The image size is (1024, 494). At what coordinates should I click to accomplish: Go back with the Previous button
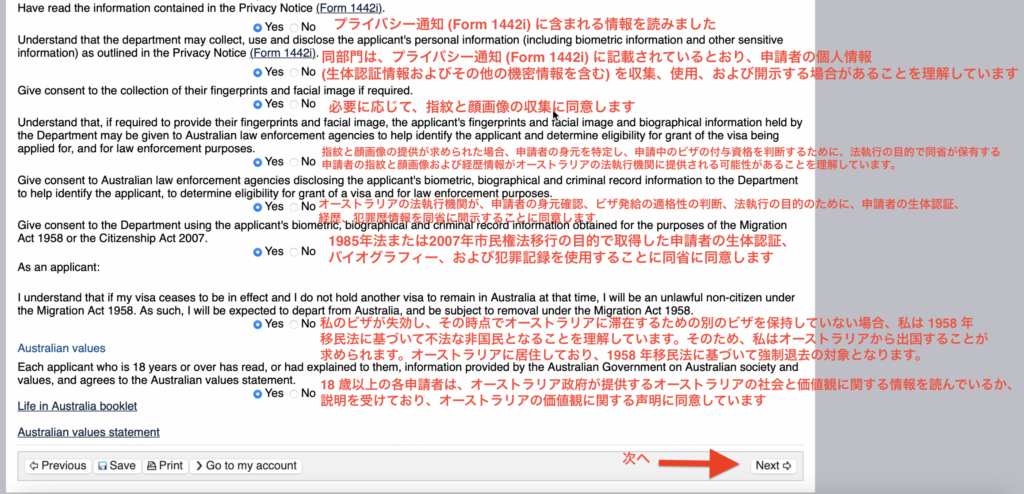57,465
